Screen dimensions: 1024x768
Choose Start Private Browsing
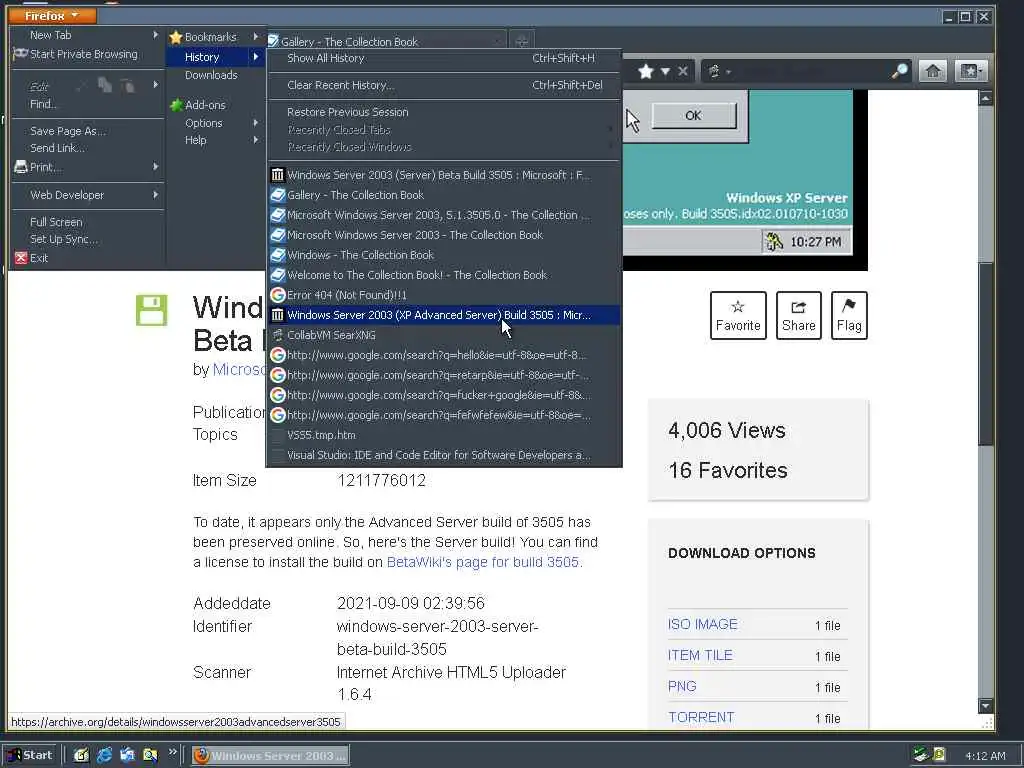[x=86, y=54]
